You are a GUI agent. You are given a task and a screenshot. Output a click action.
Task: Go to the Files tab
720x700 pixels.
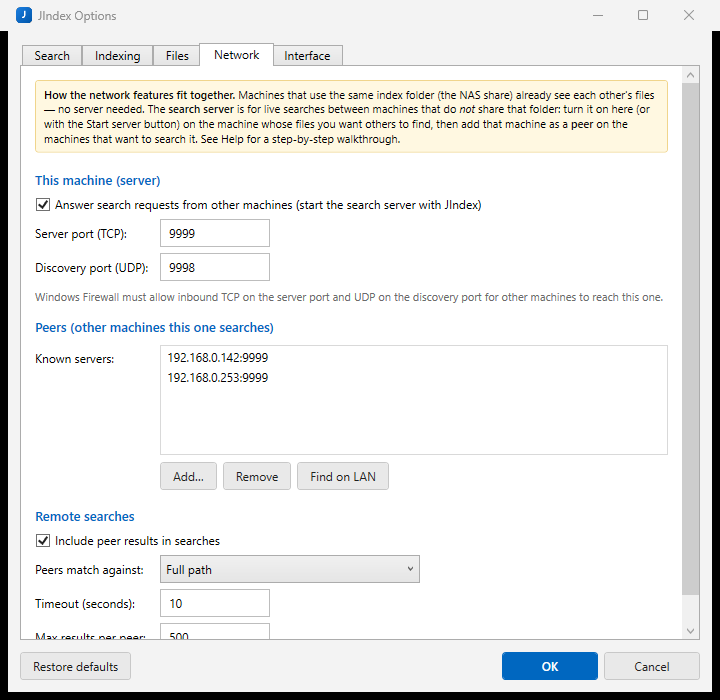pyautogui.click(x=177, y=56)
